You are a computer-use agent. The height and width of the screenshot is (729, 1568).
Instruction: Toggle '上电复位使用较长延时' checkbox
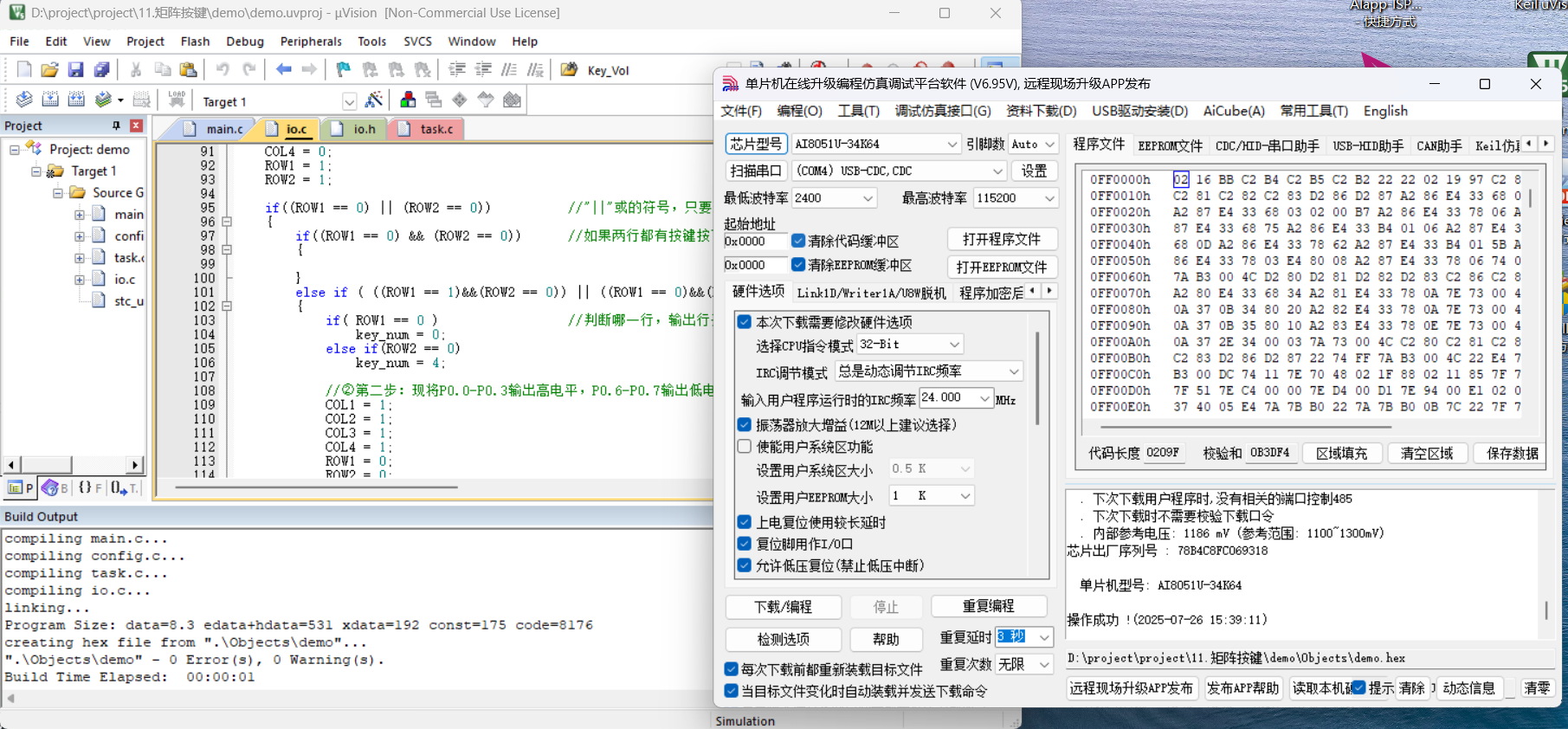744,522
